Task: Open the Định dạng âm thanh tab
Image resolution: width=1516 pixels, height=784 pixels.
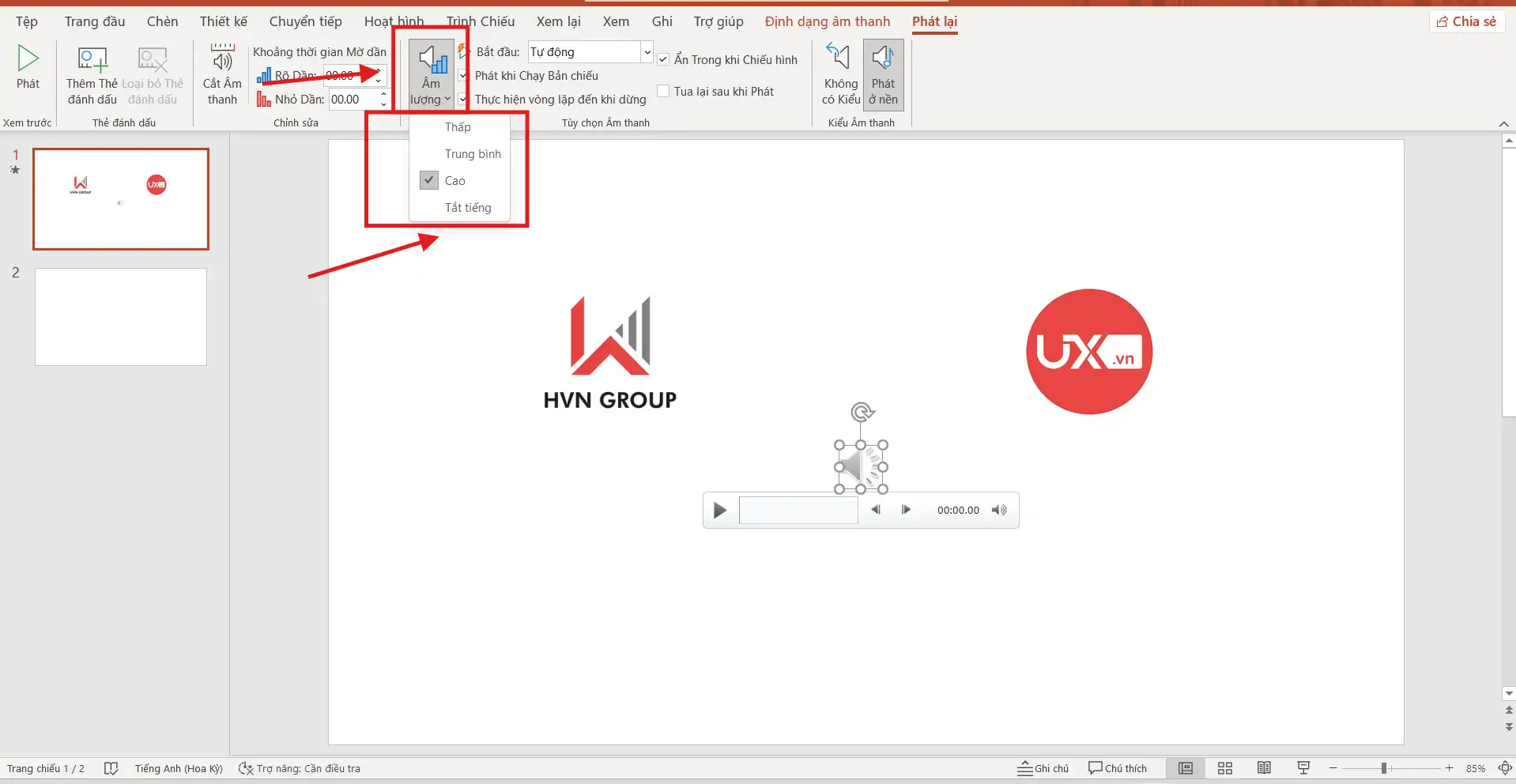Action: click(827, 21)
